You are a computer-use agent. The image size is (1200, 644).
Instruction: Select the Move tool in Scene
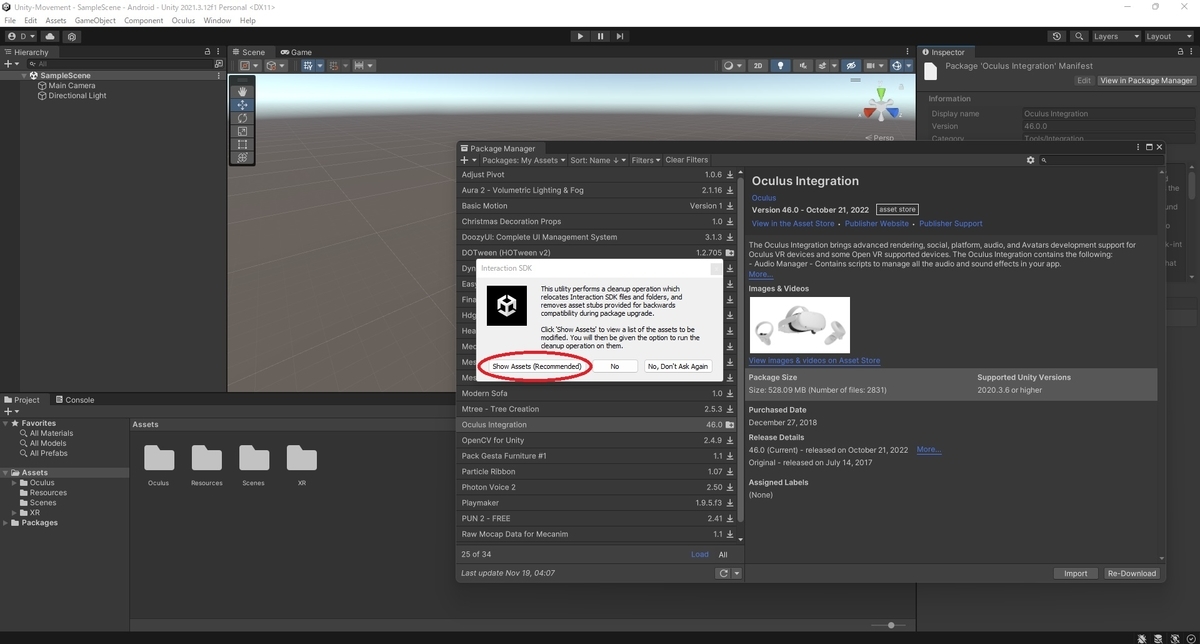242,105
